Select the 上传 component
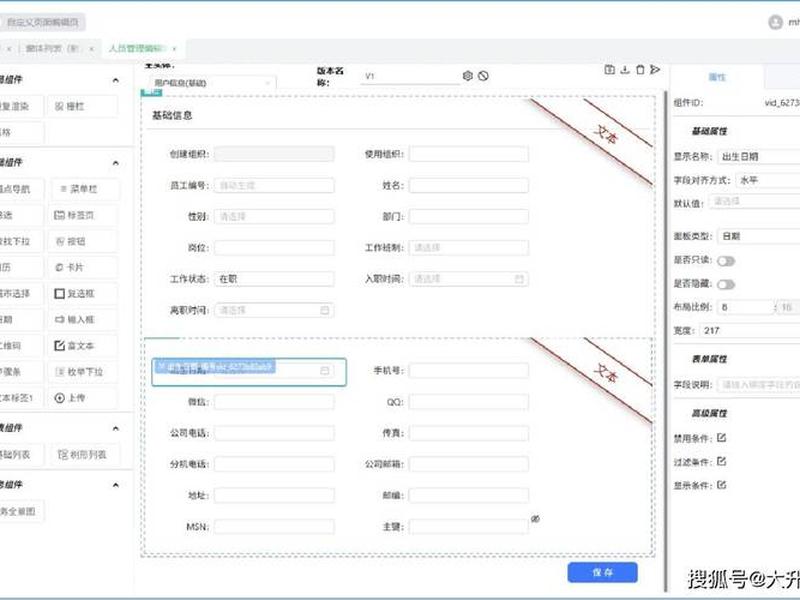The image size is (800, 600). coord(83,398)
